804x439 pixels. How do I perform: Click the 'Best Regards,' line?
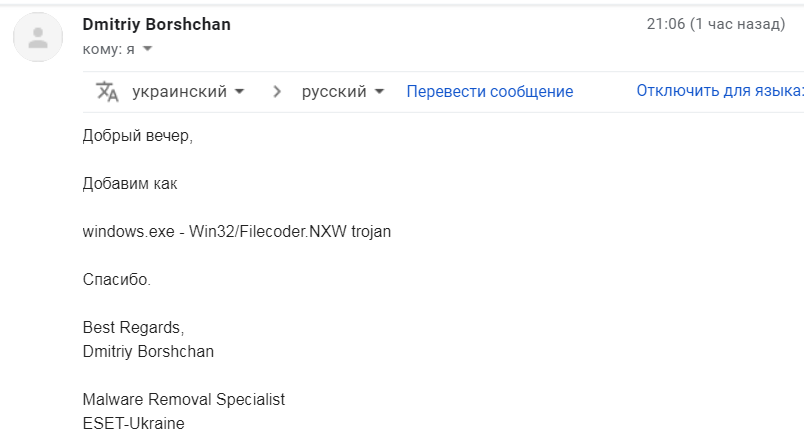coord(133,328)
